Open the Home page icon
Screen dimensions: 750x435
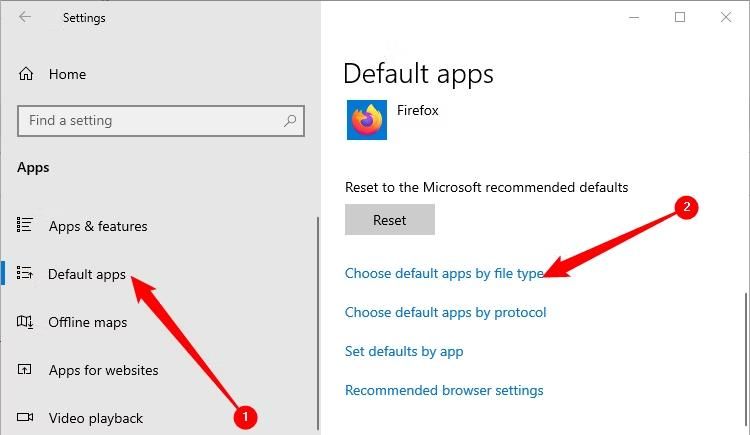[x=26, y=74]
